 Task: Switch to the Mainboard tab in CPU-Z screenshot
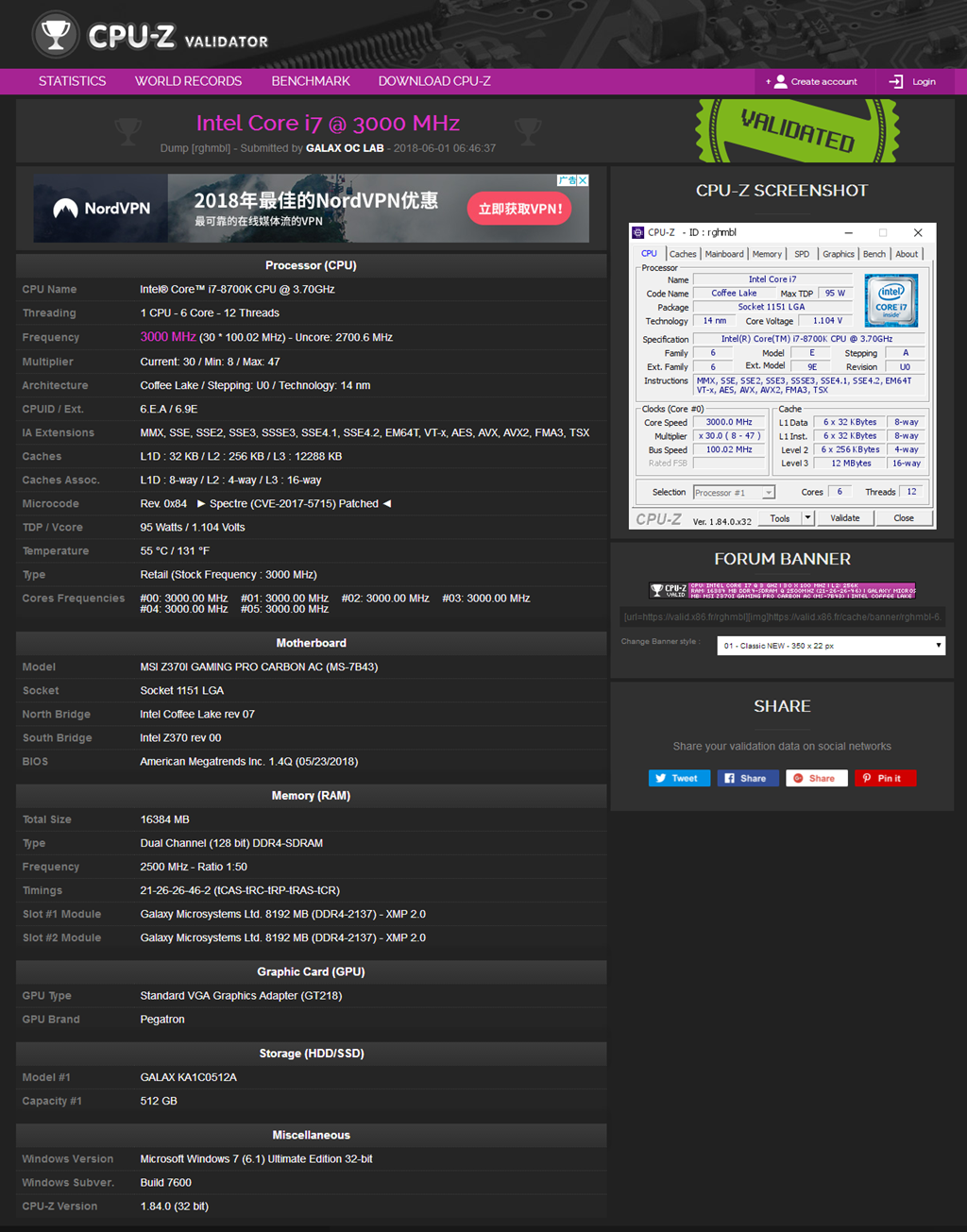pos(724,254)
